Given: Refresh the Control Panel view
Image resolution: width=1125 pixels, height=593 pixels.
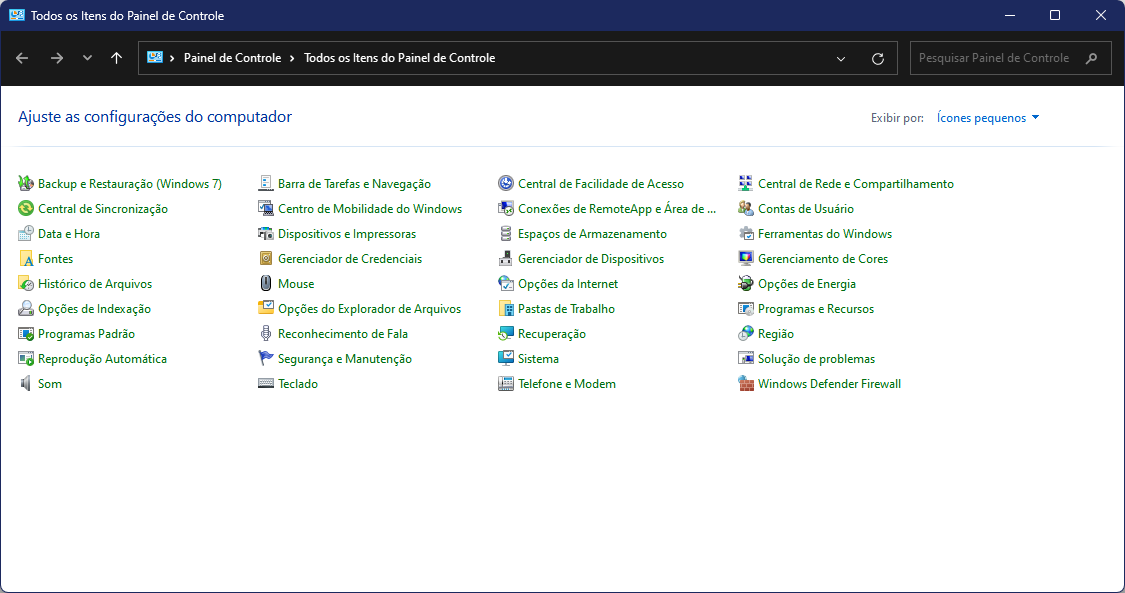Looking at the screenshot, I should tap(877, 59).
